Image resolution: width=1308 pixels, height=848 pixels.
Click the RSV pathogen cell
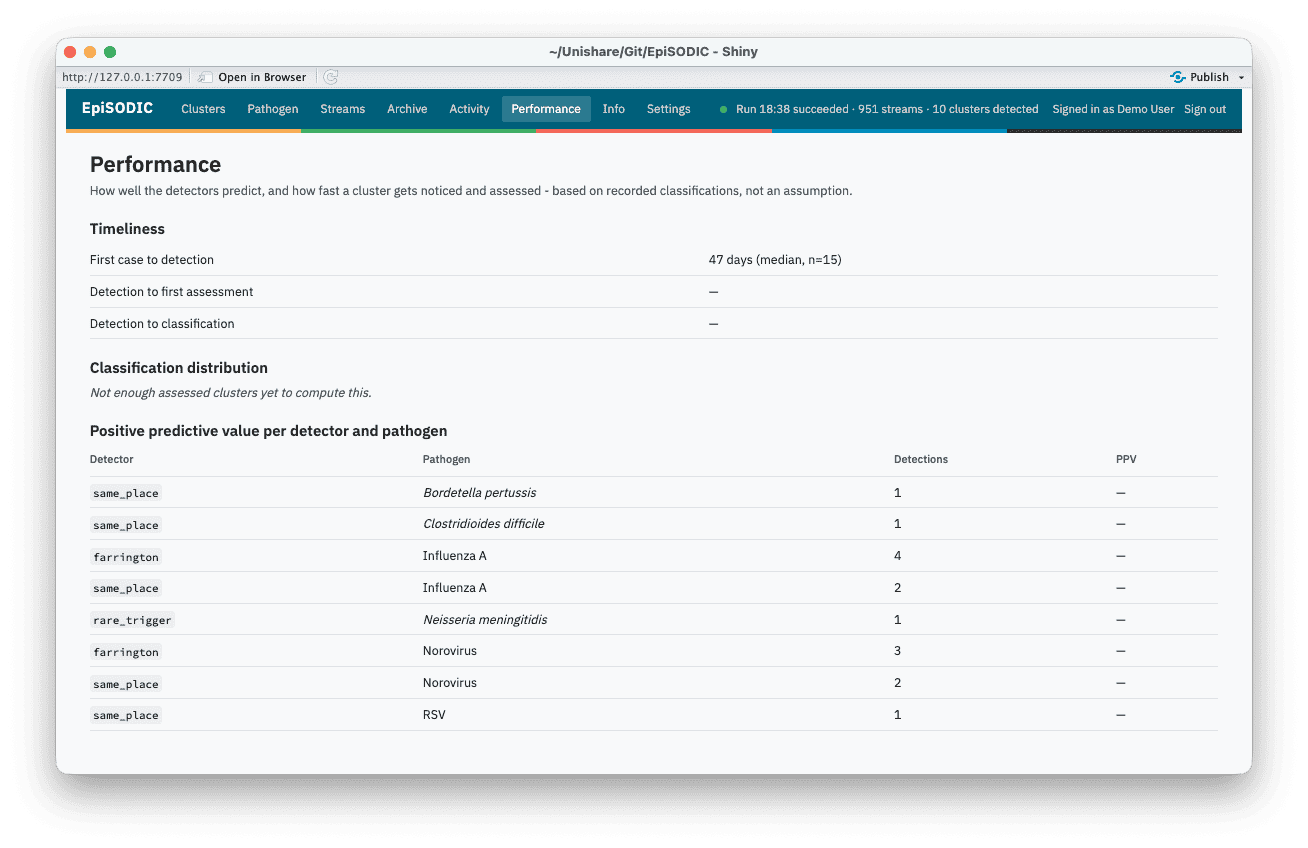(x=434, y=715)
